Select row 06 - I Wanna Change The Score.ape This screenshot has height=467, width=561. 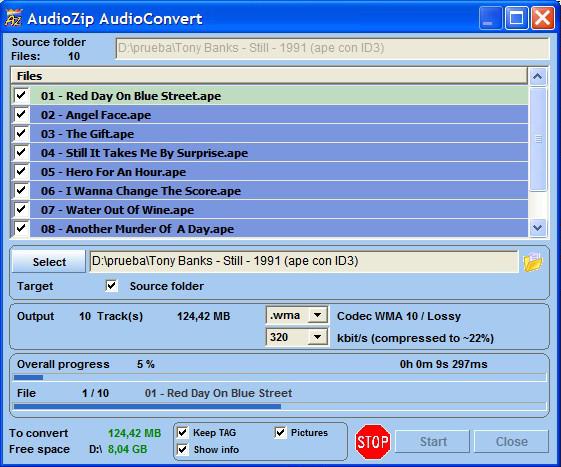[279, 190]
